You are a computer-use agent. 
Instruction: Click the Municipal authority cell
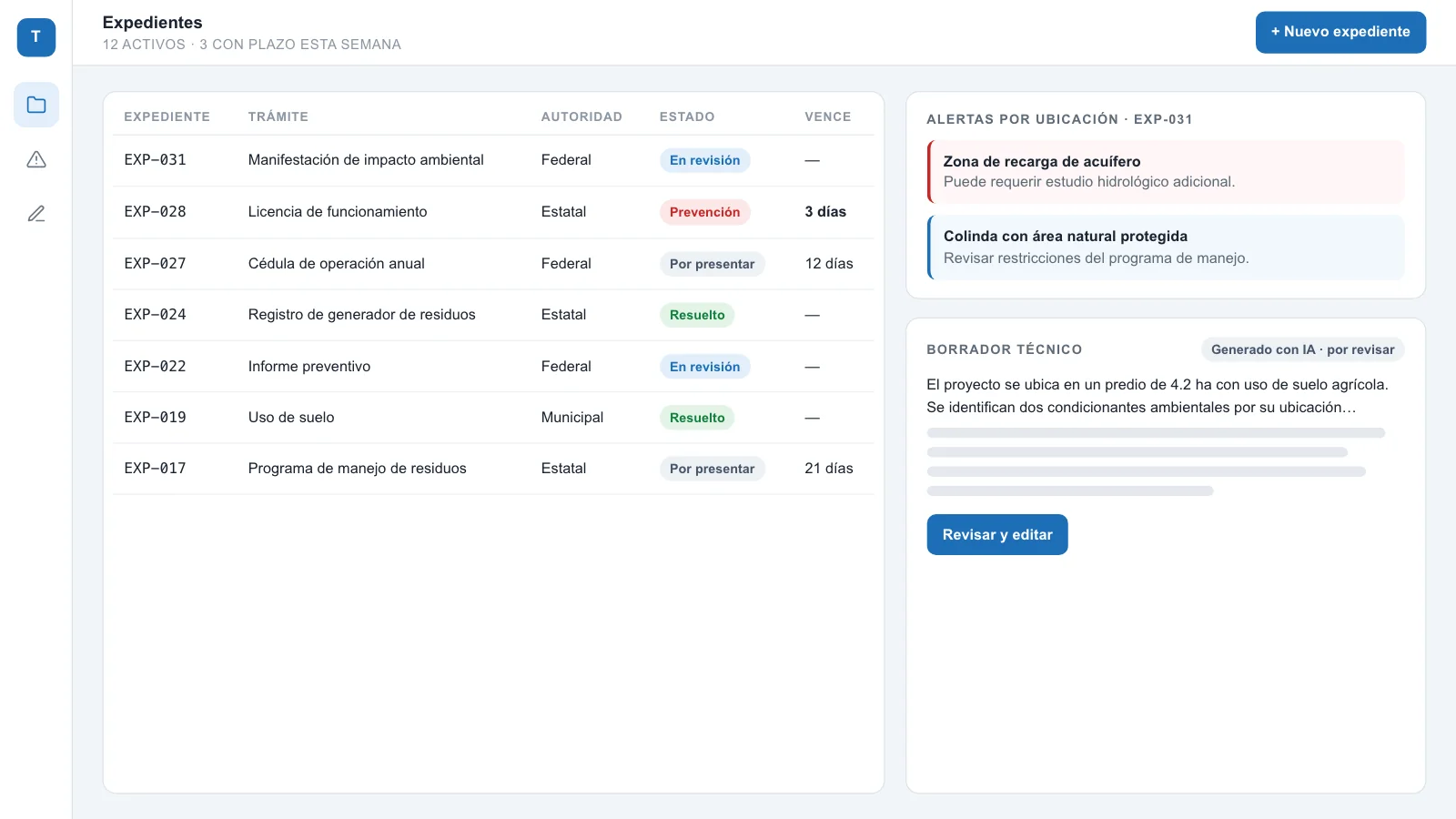click(572, 418)
